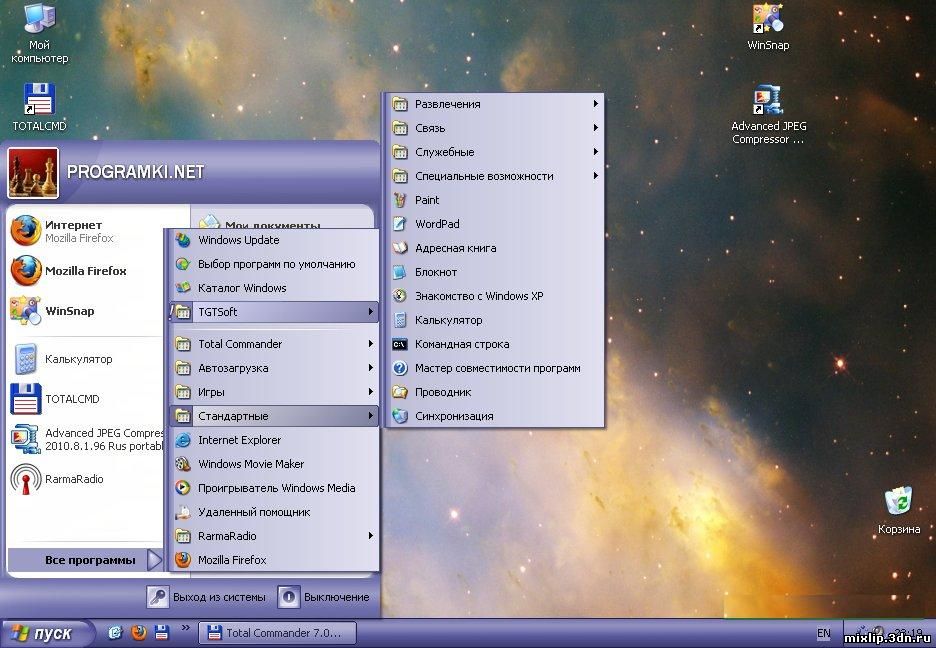Open the Paint icon in Стандартные menu
Screen dimensions: 936x648
click(399, 200)
